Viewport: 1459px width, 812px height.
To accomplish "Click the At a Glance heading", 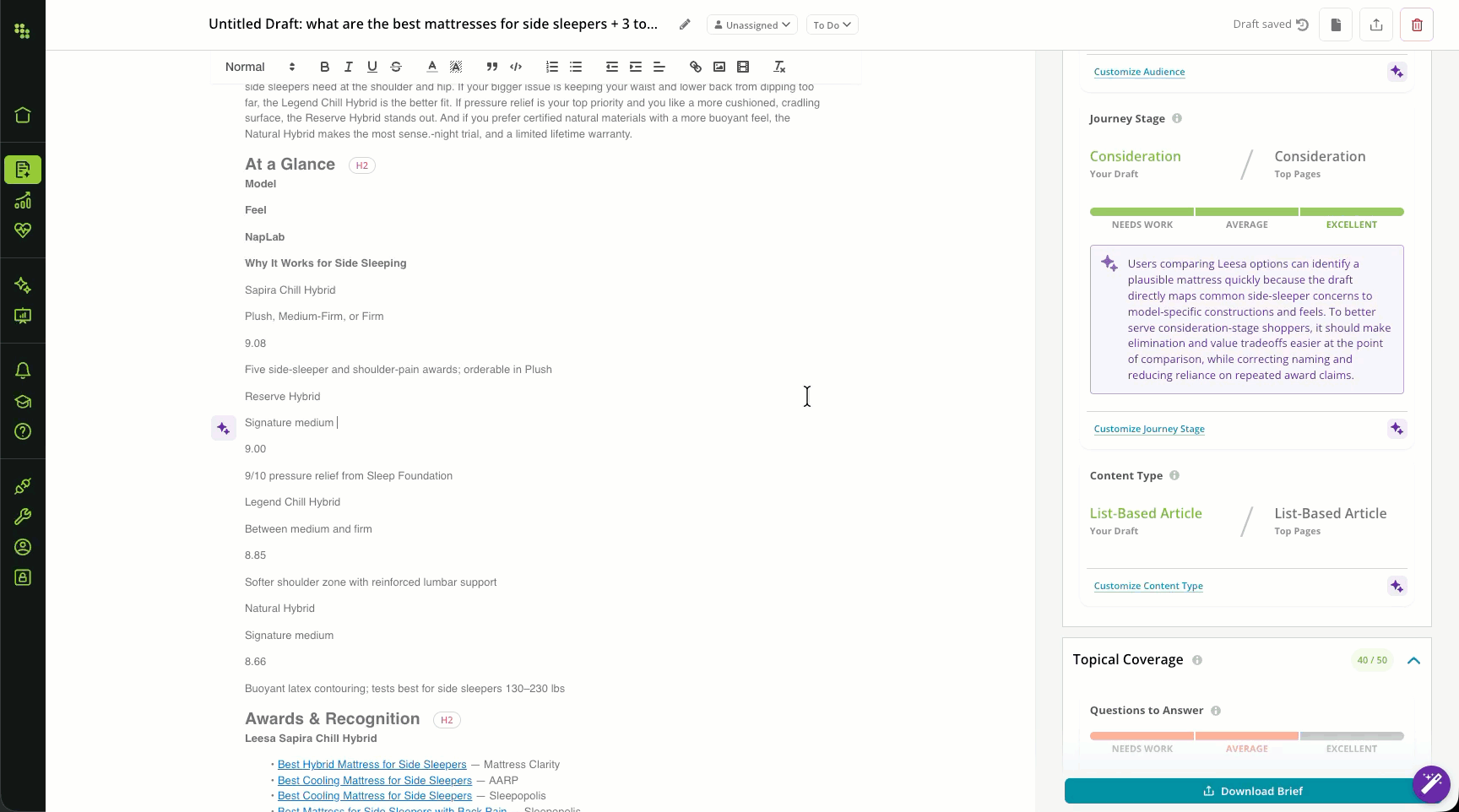I will [290, 165].
